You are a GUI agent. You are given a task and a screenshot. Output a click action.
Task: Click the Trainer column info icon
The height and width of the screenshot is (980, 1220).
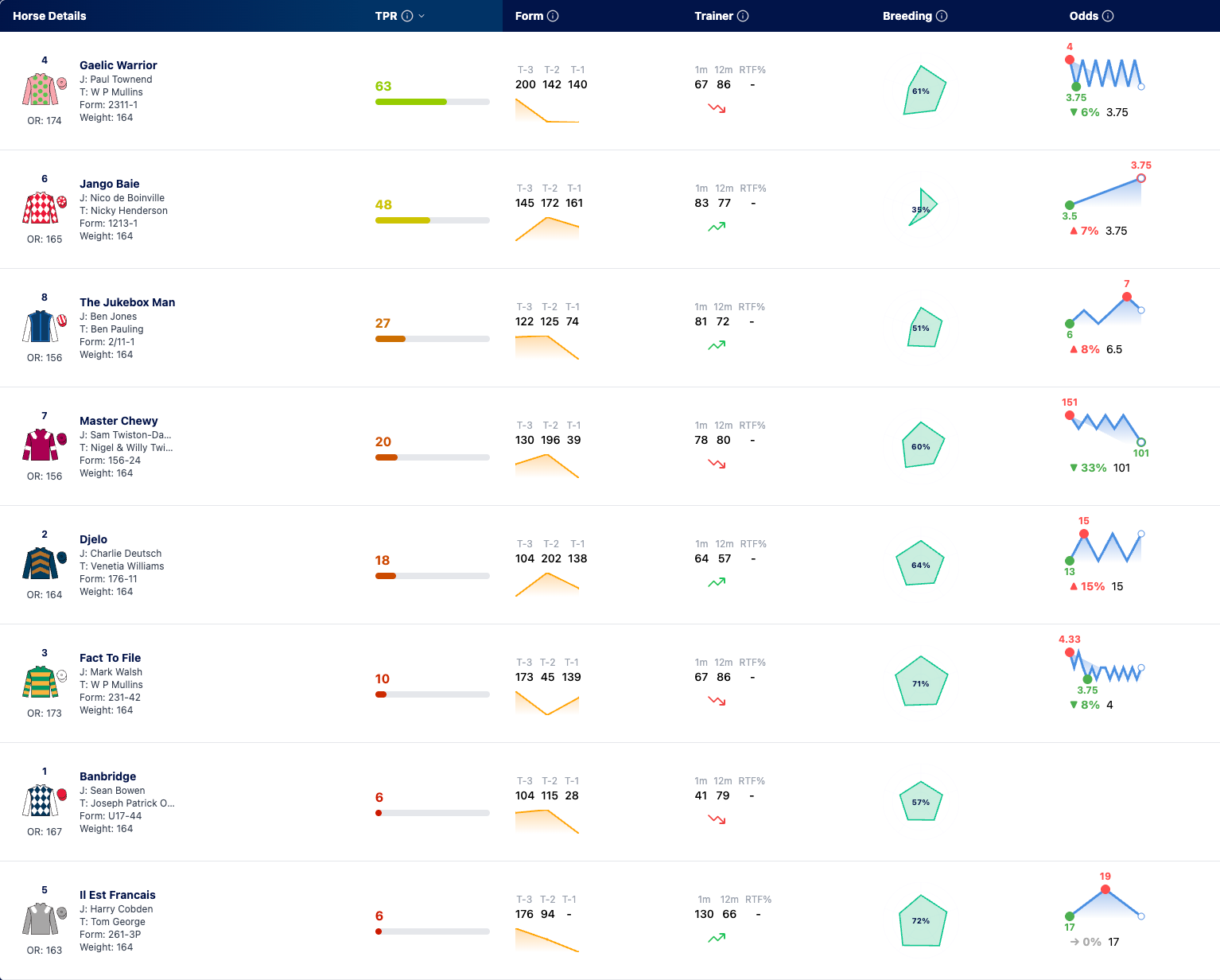(x=743, y=16)
